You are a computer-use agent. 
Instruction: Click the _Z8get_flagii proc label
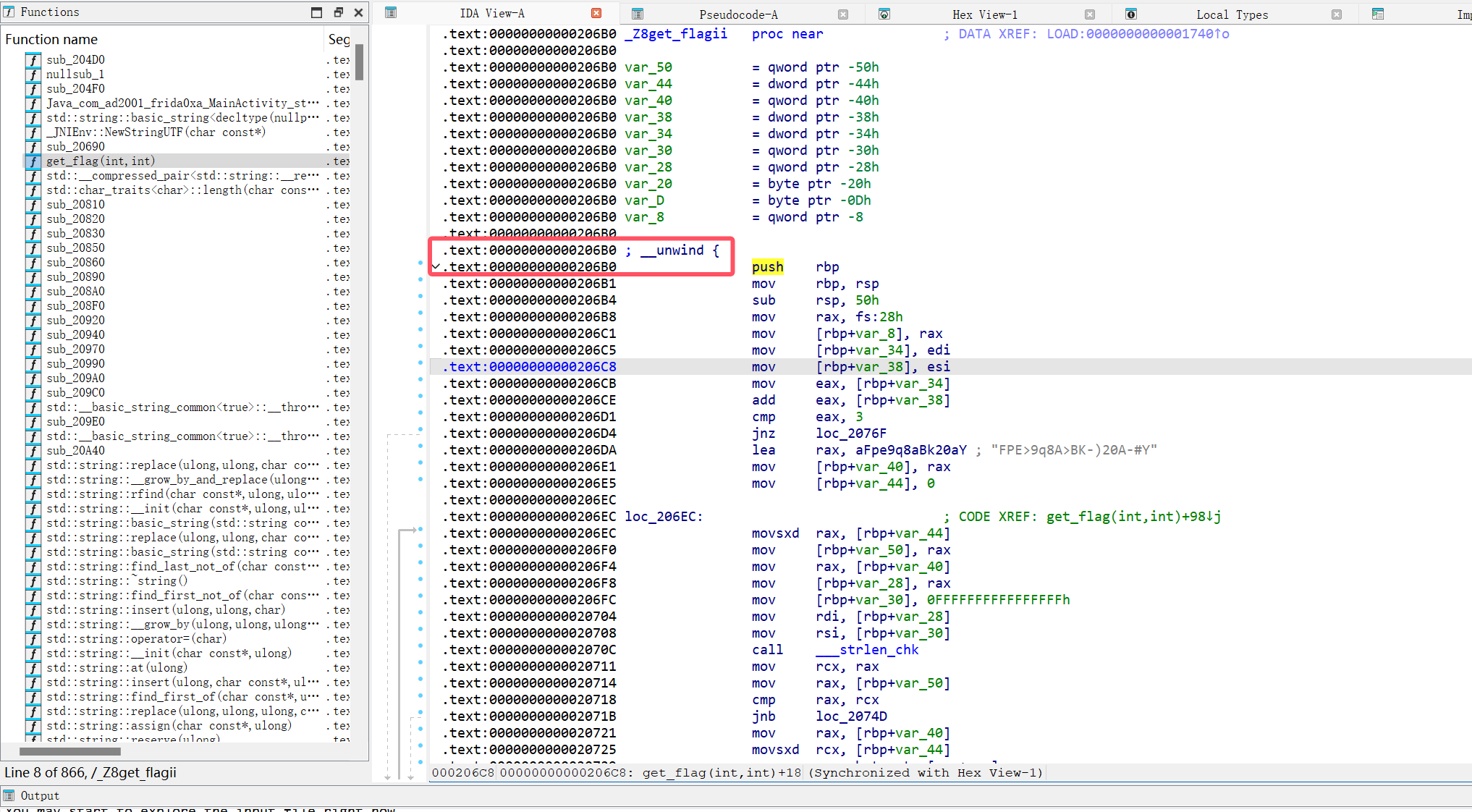click(676, 33)
